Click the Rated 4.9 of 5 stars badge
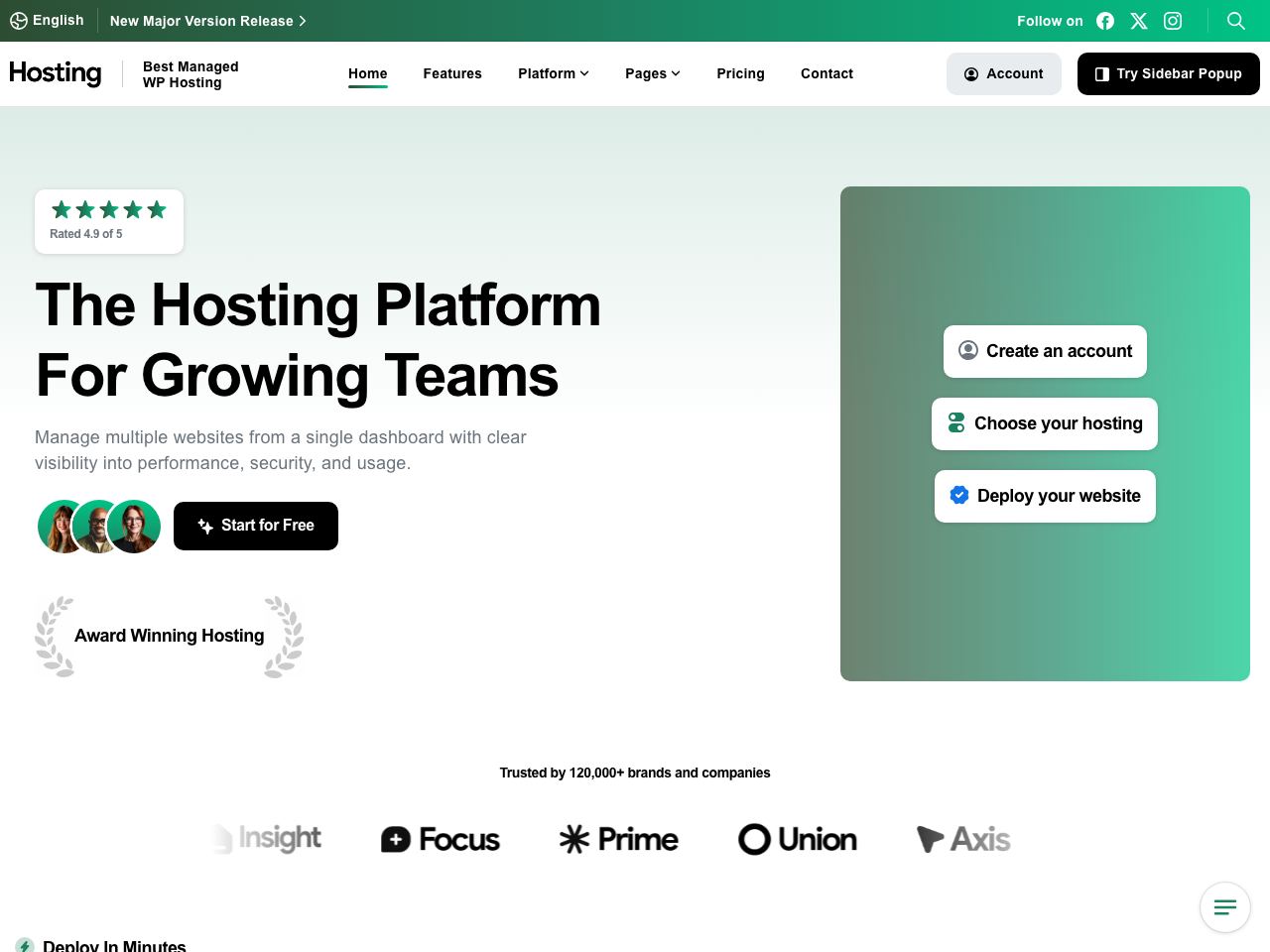This screenshot has width=1270, height=952. click(109, 221)
